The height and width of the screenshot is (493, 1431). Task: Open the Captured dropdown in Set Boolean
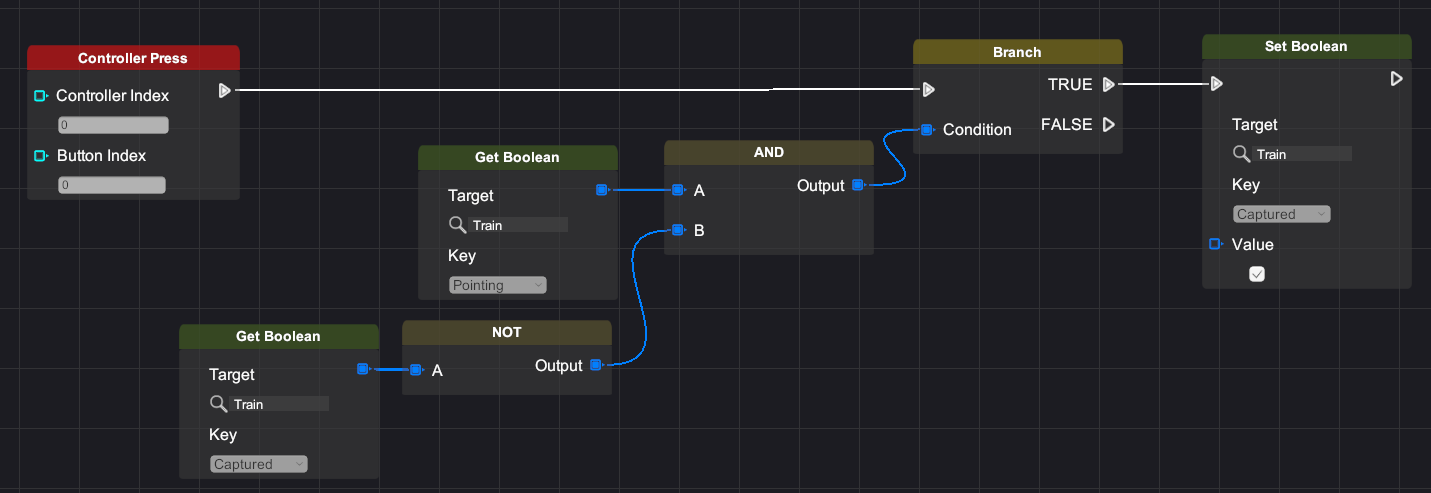click(1282, 214)
